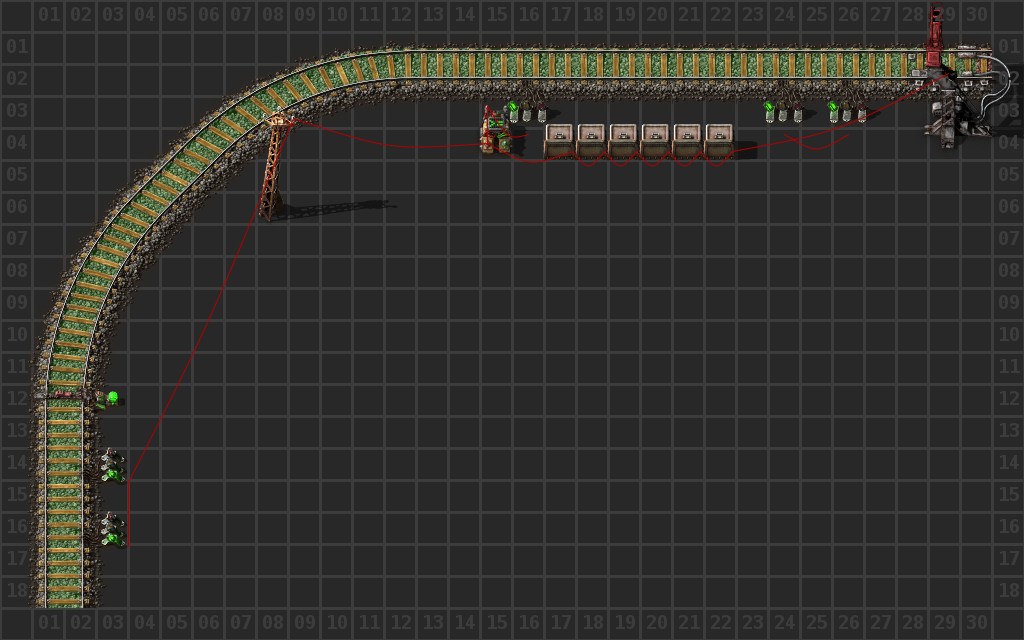Click right ruler row label 08
The height and width of the screenshot is (640, 1024).
[1008, 270]
